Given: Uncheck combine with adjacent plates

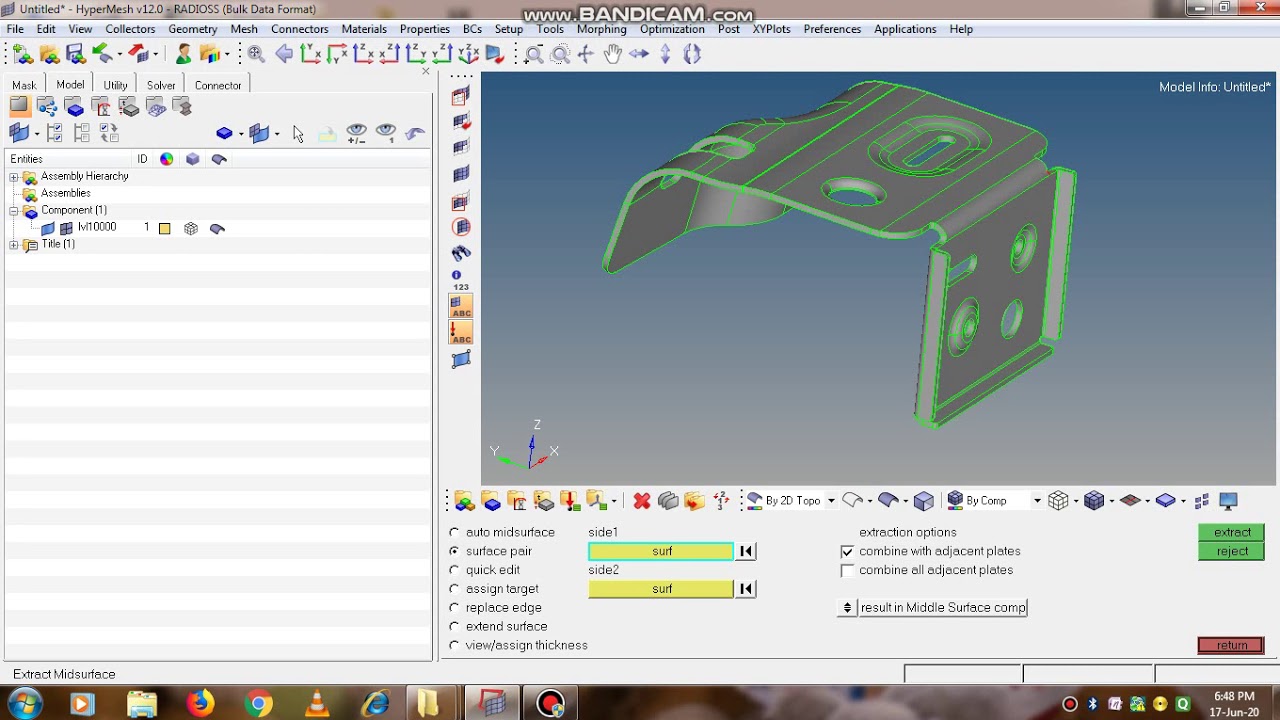Looking at the screenshot, I should [847, 552].
